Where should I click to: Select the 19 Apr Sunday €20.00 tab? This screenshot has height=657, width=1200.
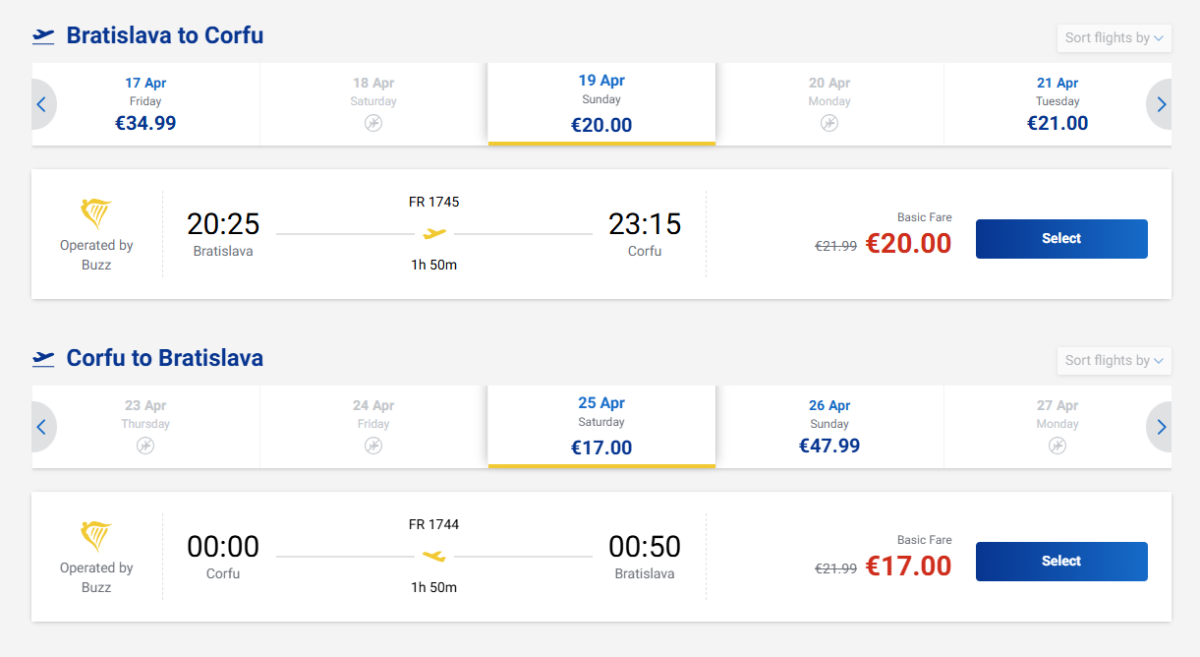601,104
